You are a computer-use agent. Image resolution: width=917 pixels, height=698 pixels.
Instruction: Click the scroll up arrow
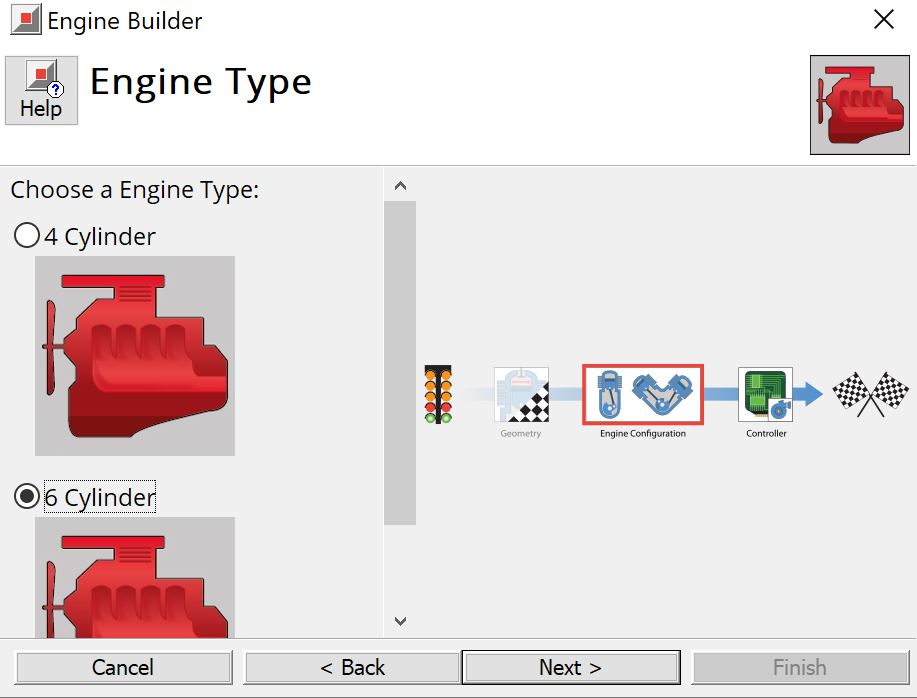(400, 184)
